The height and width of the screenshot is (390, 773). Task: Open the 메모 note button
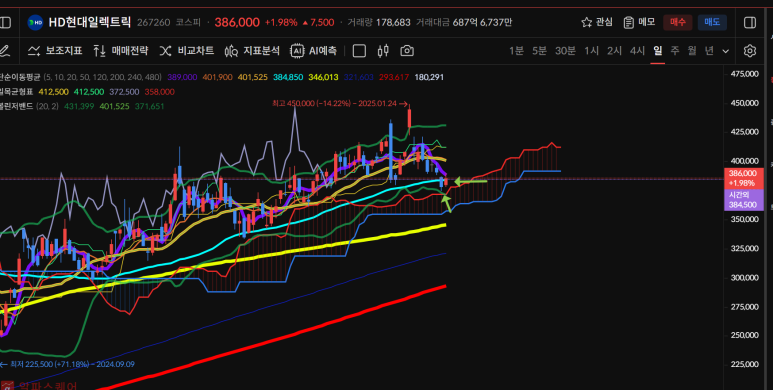[x=639, y=22]
